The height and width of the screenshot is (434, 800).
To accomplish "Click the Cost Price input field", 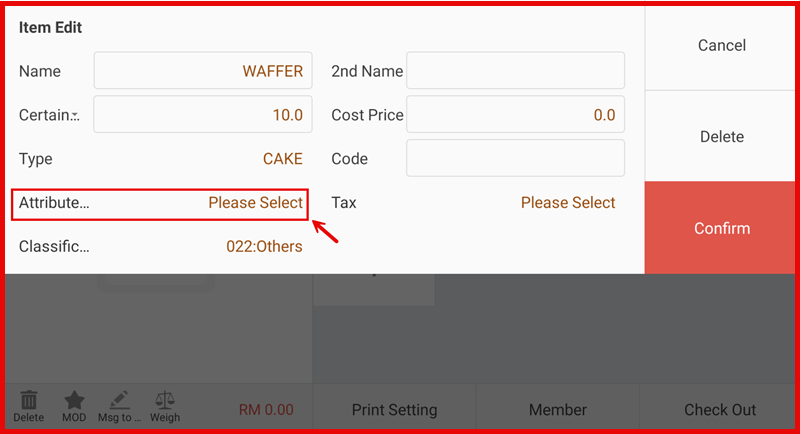I will (x=515, y=115).
